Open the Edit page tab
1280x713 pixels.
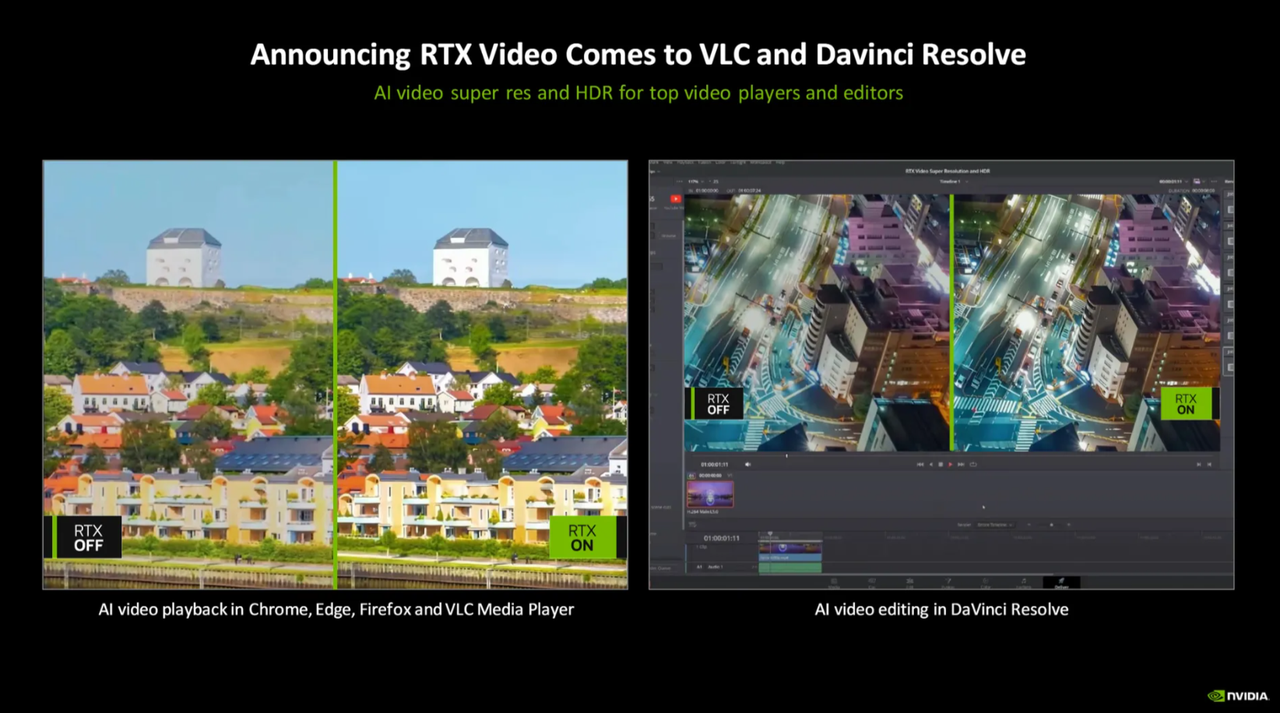click(x=909, y=581)
